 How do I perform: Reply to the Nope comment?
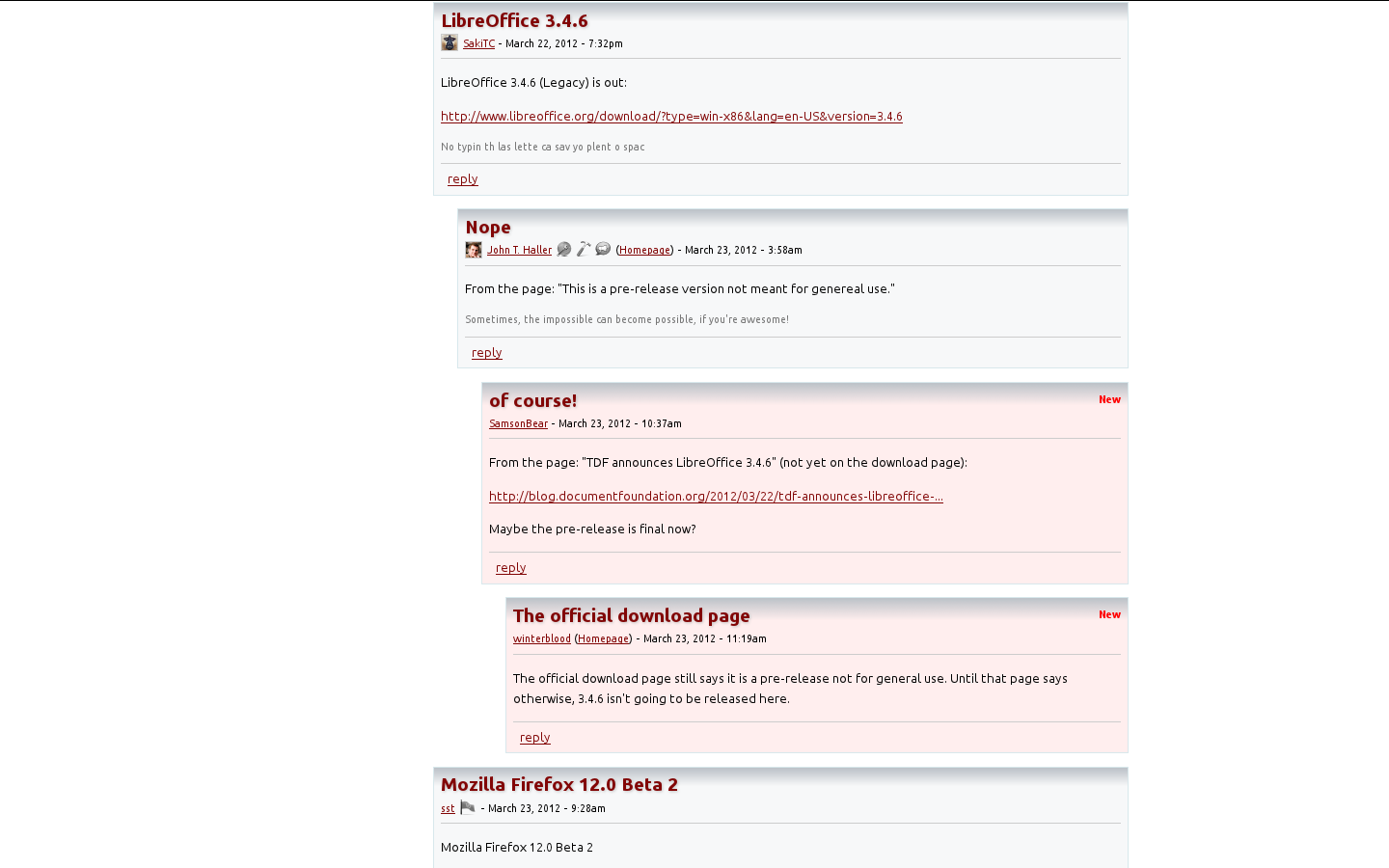[486, 352]
